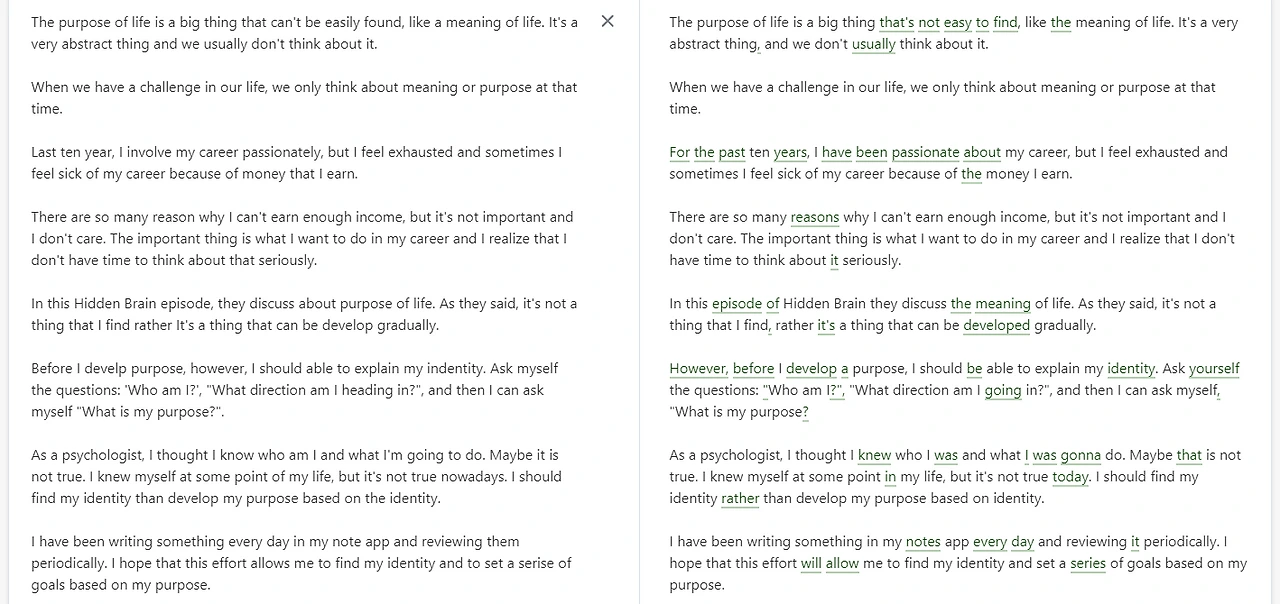
Task: Click the underlined word "yourself"
Action: (1214, 369)
